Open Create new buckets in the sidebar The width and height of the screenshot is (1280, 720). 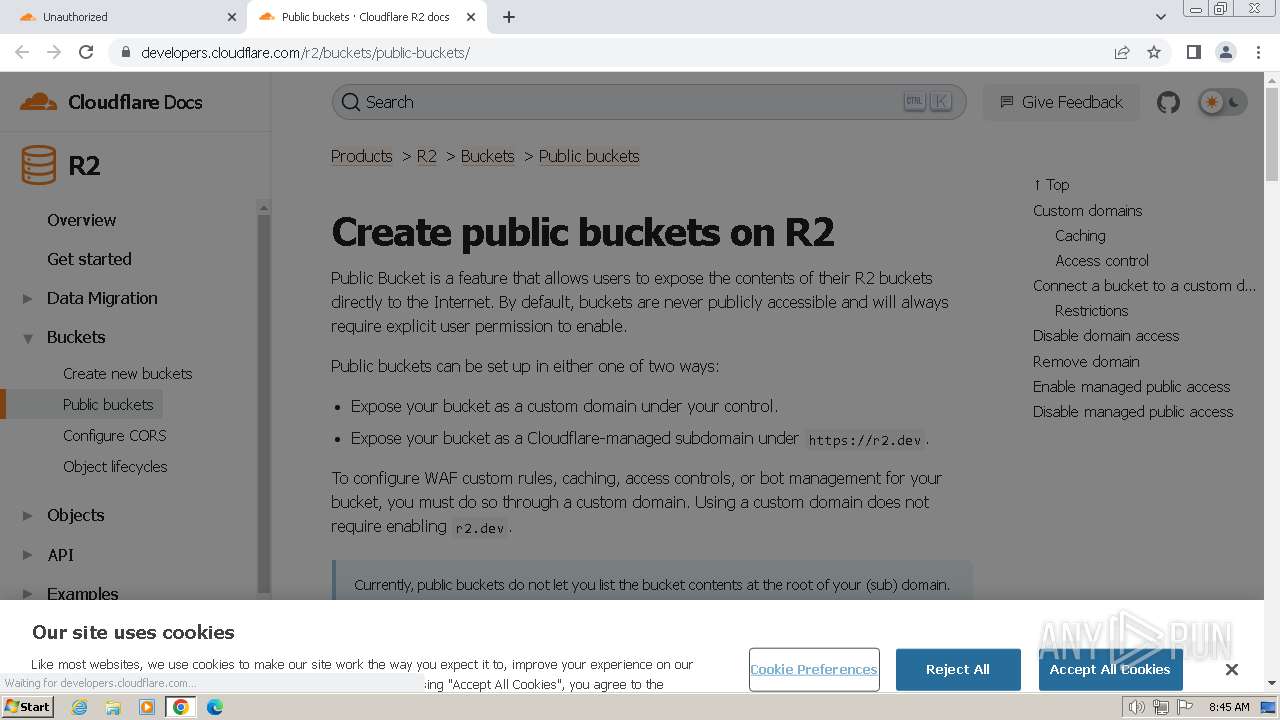tap(127, 374)
